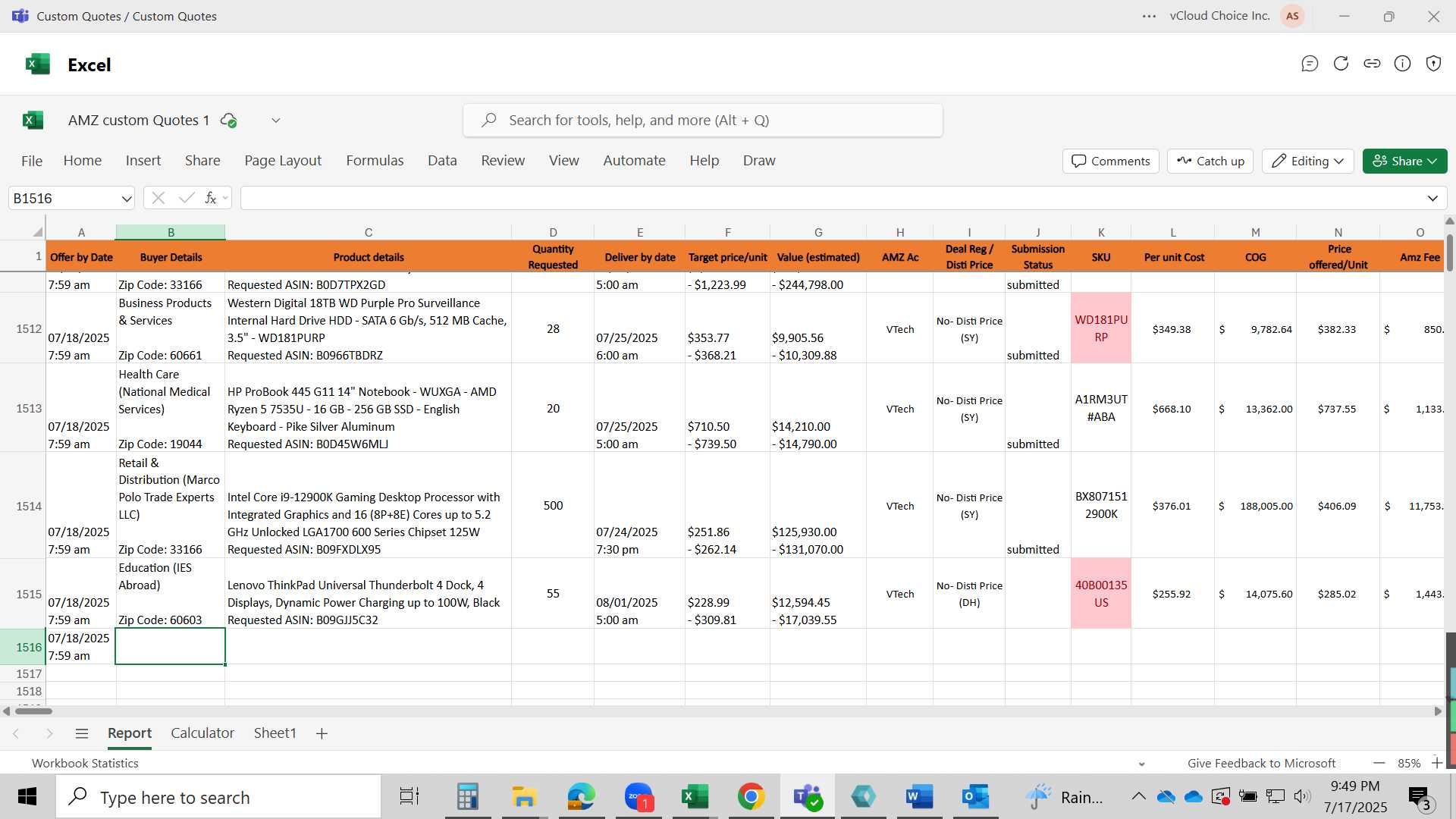
Task: Click the shield privacy icon
Action: point(1433,64)
